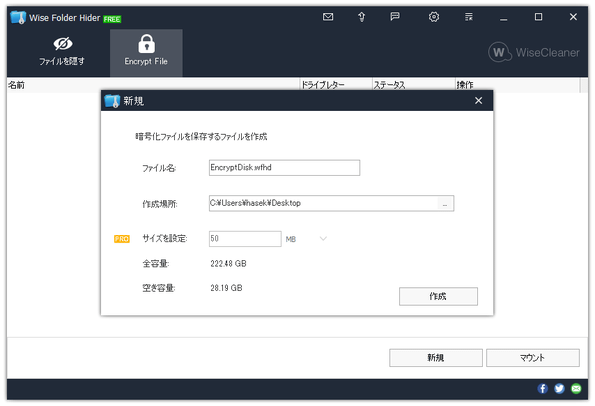Viewport: 595px width, 406px height.
Task: Maximize the Wise Folder Hider window
Action: (538, 17)
